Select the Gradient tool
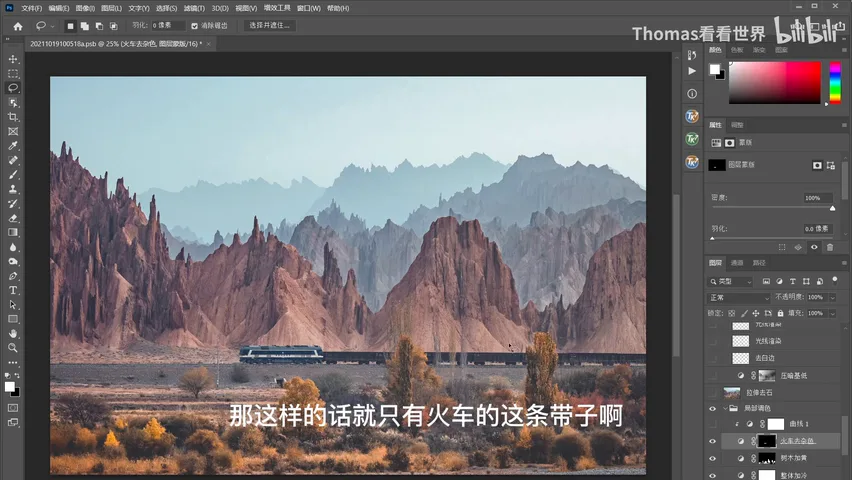Image resolution: width=852 pixels, height=480 pixels. point(13,233)
